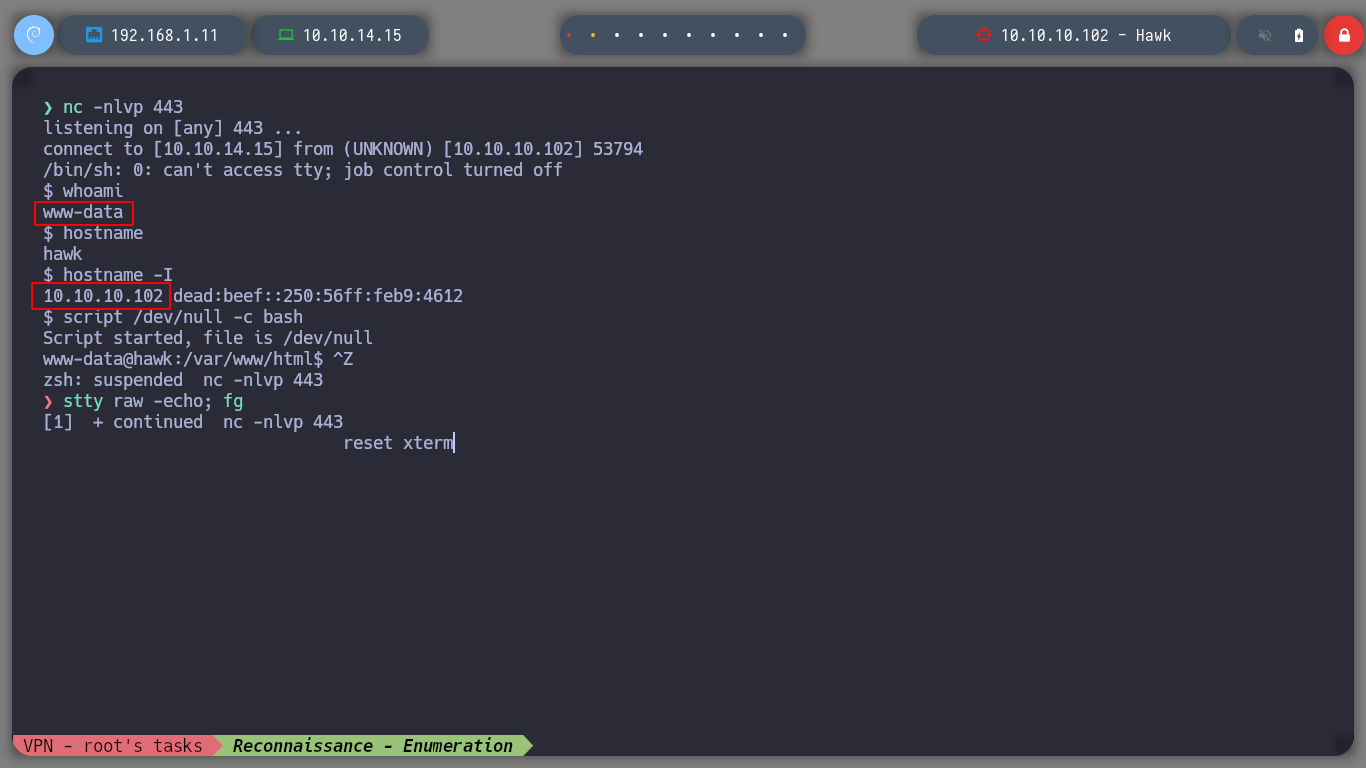Screen dimensions: 1366x768
Task: Click the battery status icon
Action: (1299, 35)
